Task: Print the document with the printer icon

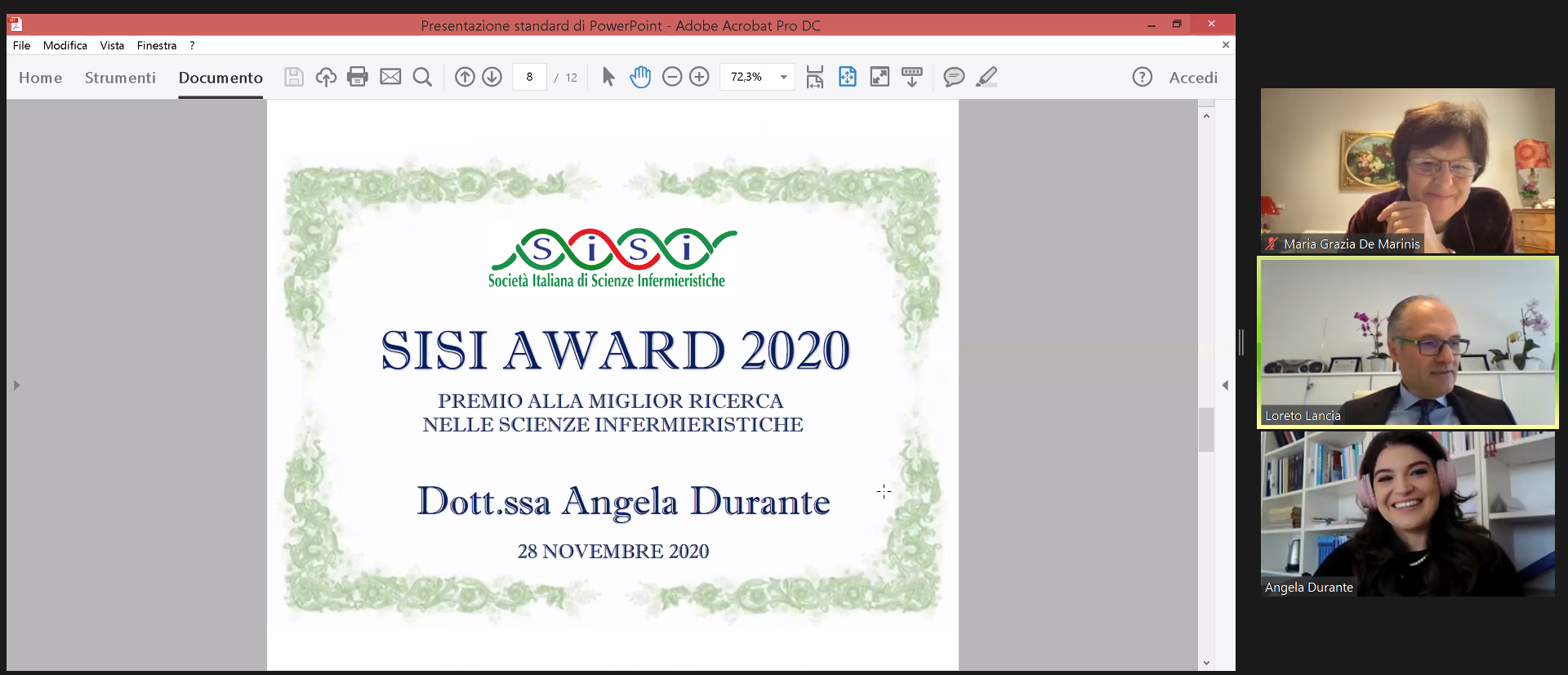Action: pyautogui.click(x=358, y=77)
